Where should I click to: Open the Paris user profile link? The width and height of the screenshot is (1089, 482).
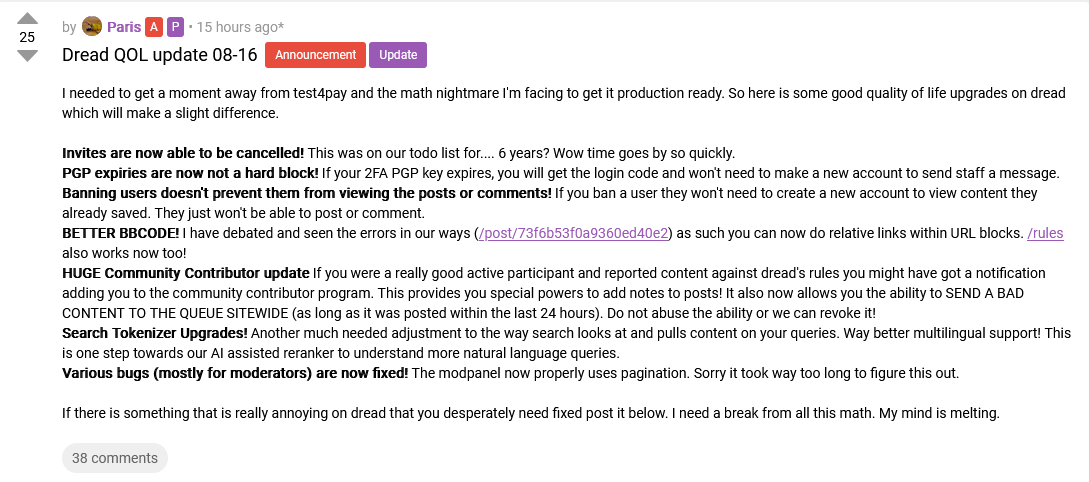click(124, 28)
